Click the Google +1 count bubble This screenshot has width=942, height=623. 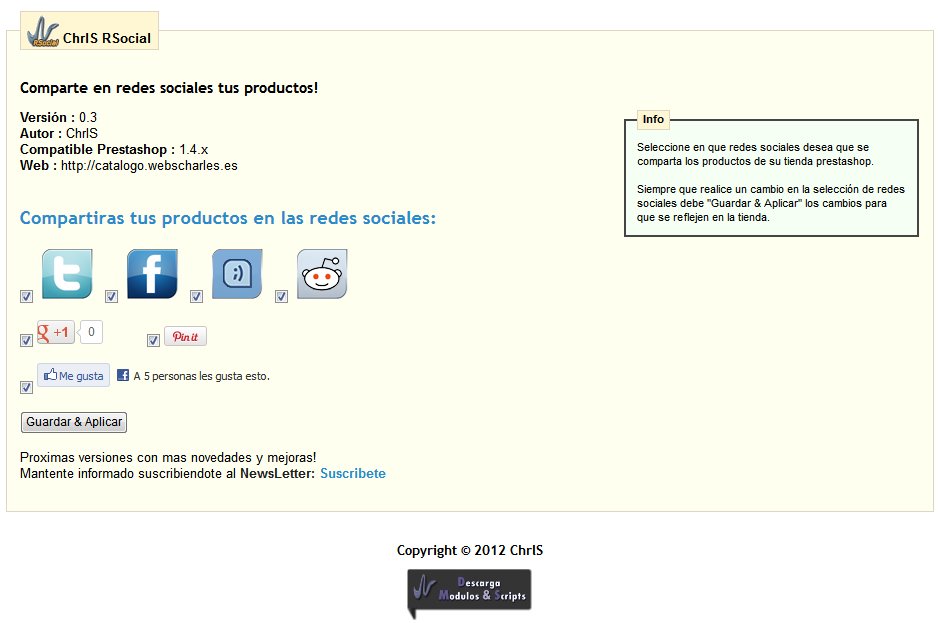coord(91,332)
